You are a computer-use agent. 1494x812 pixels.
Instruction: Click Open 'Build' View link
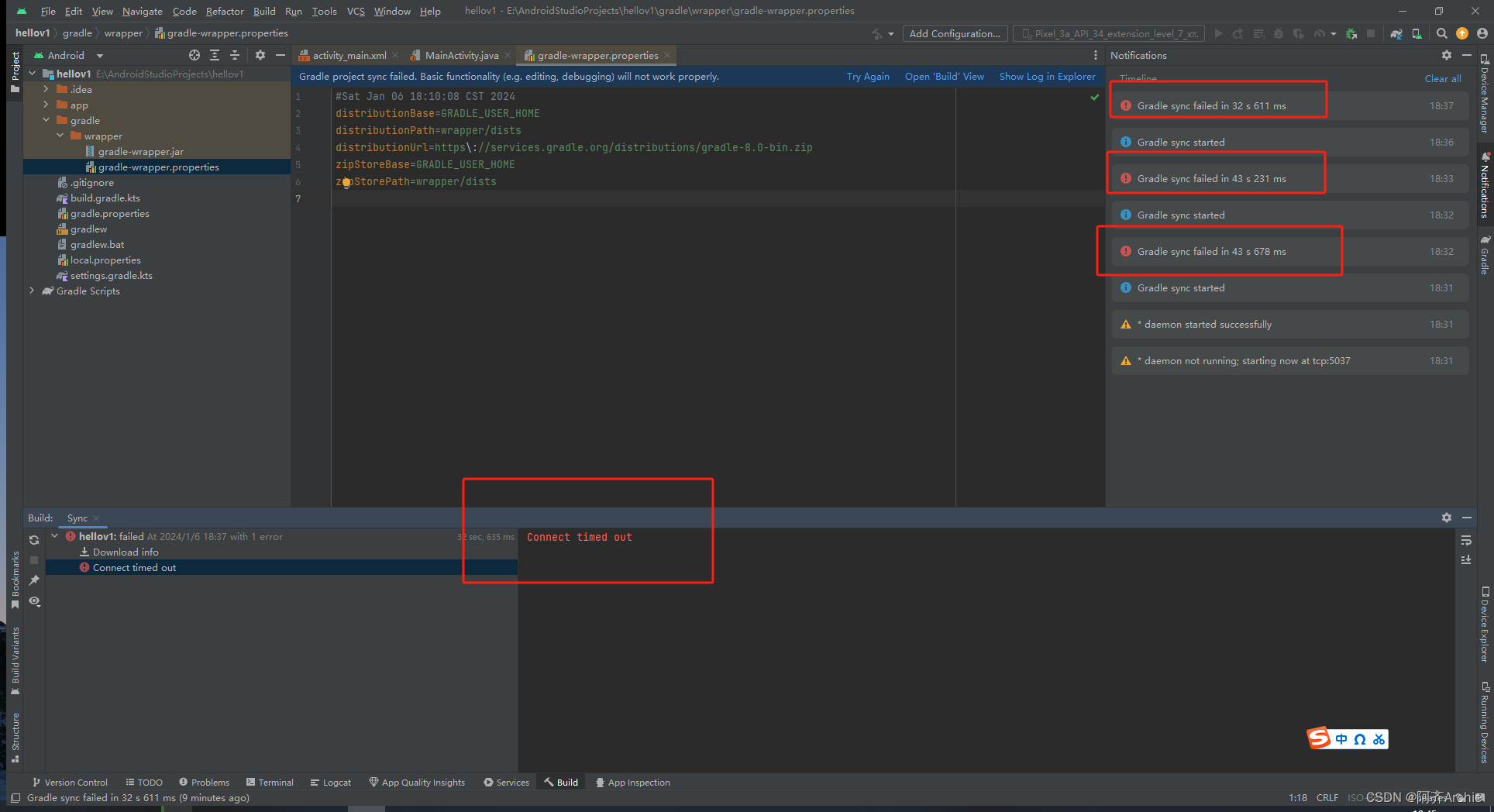click(945, 76)
